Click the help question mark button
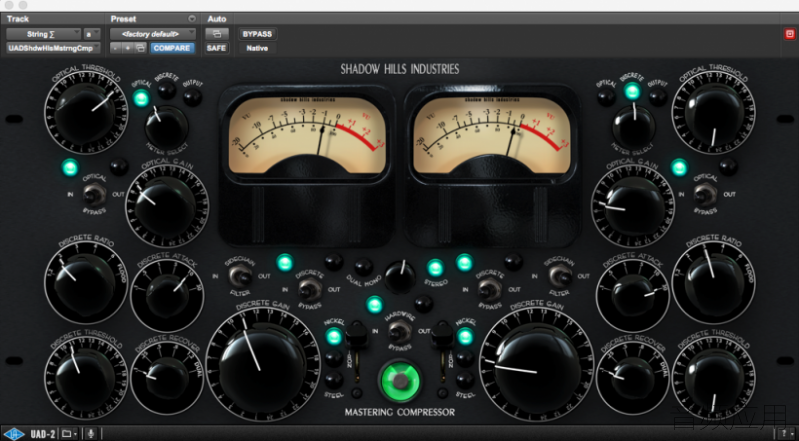The width and height of the screenshot is (799, 441). pos(784,434)
